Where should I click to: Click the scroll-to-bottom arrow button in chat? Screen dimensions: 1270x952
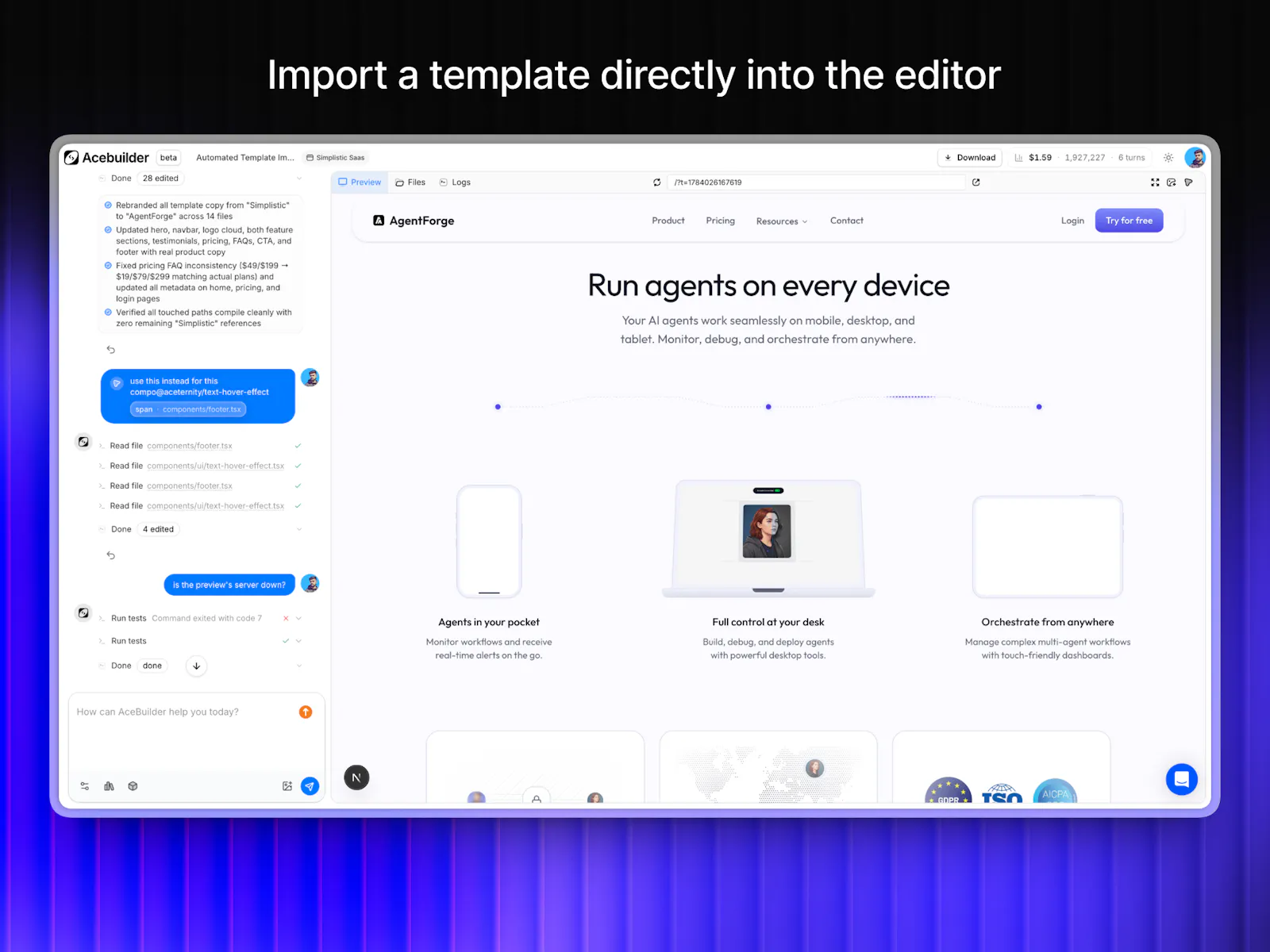point(196,666)
